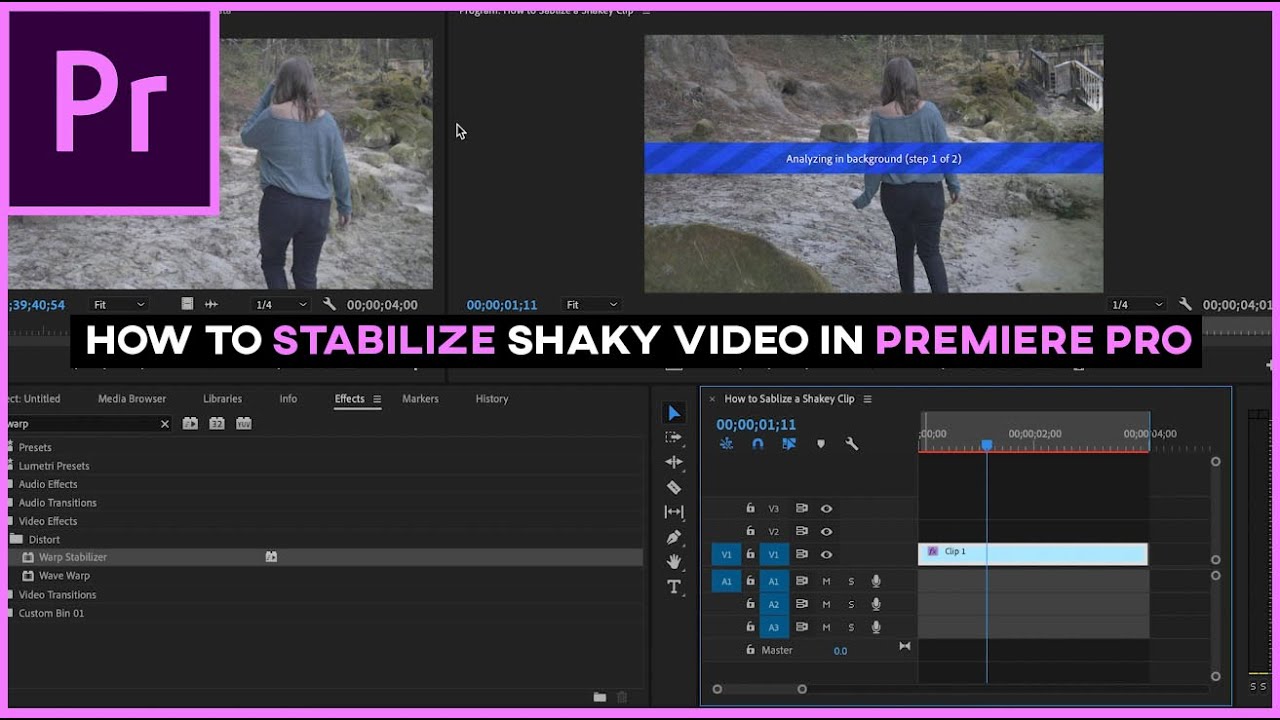Select the Selection arrow tool
Screen dimensions: 1280x720
pos(674,413)
